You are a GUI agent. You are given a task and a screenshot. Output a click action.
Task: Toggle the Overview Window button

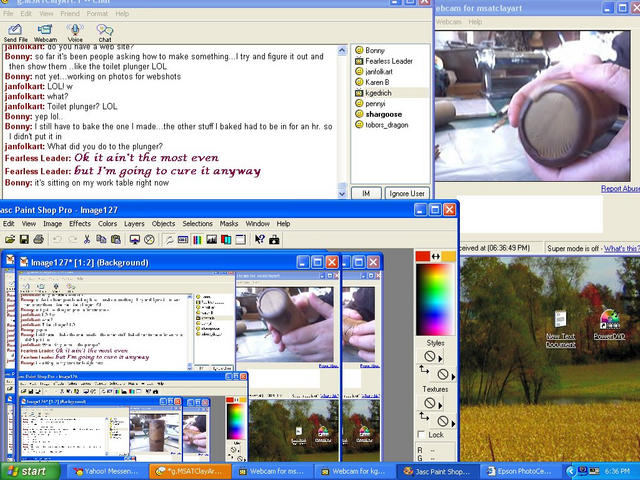[240, 240]
